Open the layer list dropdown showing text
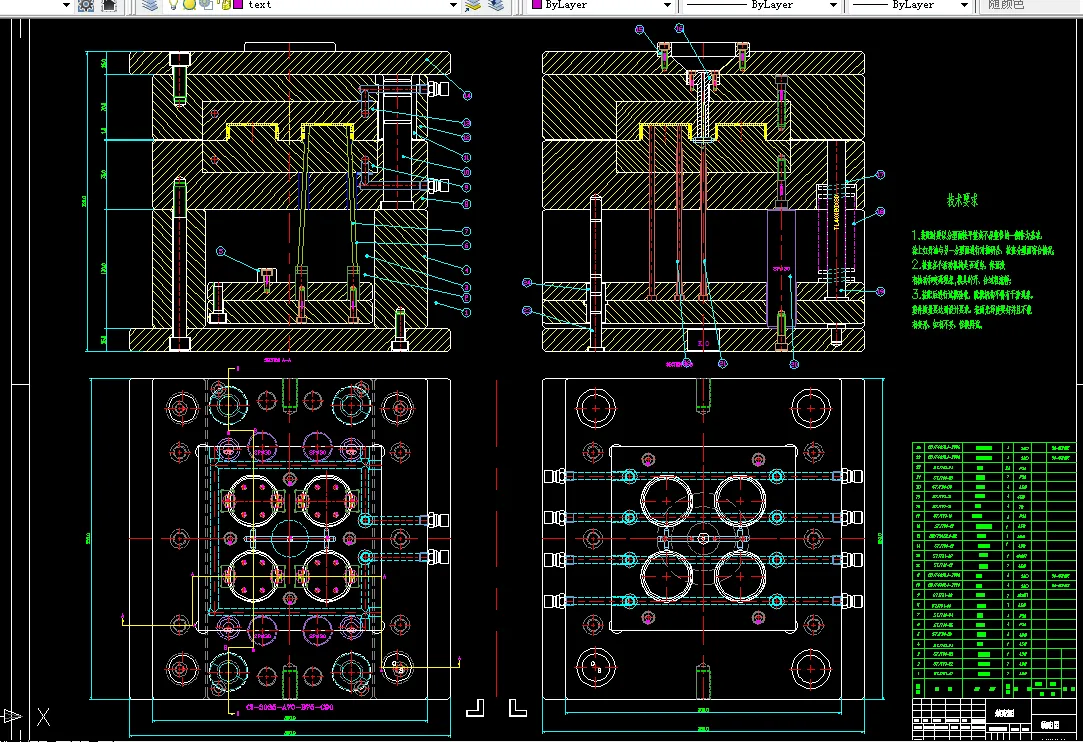1083x742 pixels. pyautogui.click(x=454, y=5)
